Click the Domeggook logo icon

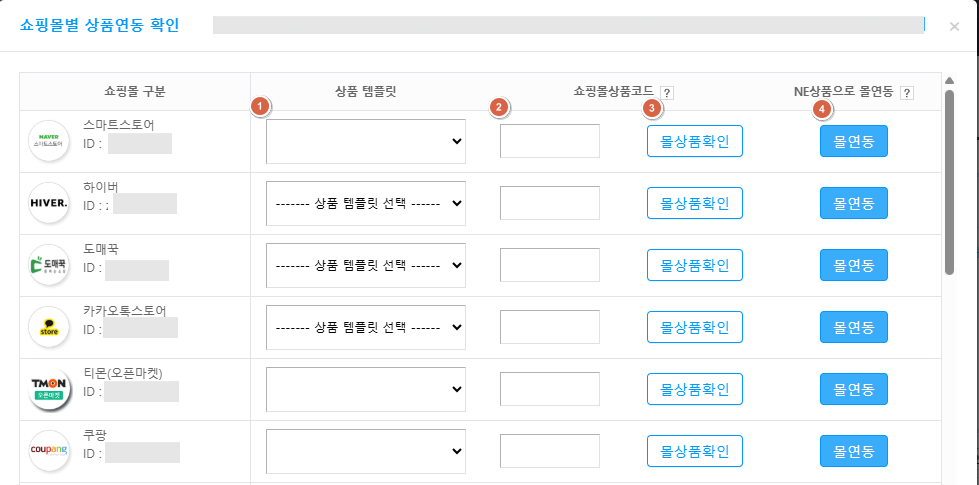click(51, 265)
